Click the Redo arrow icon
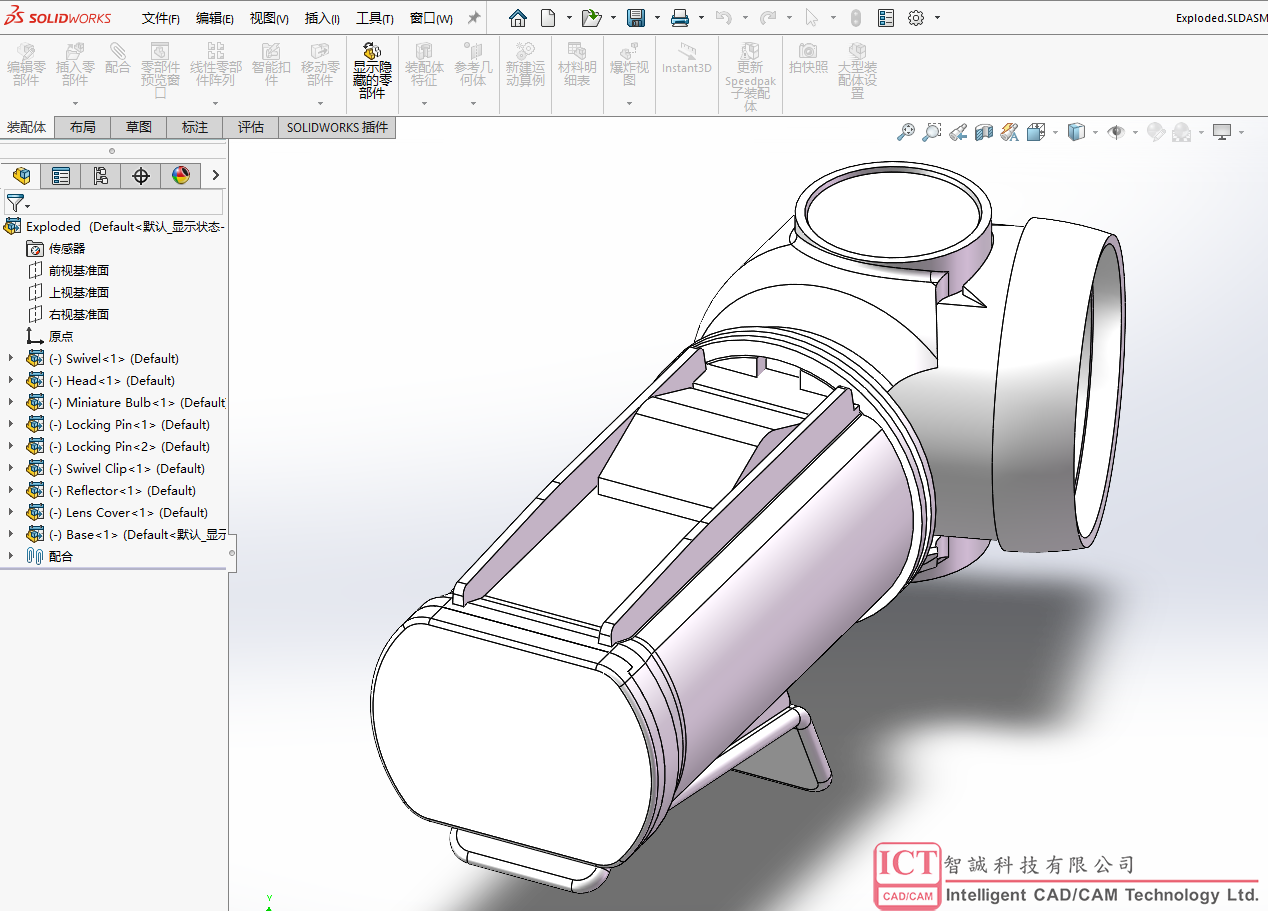 (x=768, y=18)
